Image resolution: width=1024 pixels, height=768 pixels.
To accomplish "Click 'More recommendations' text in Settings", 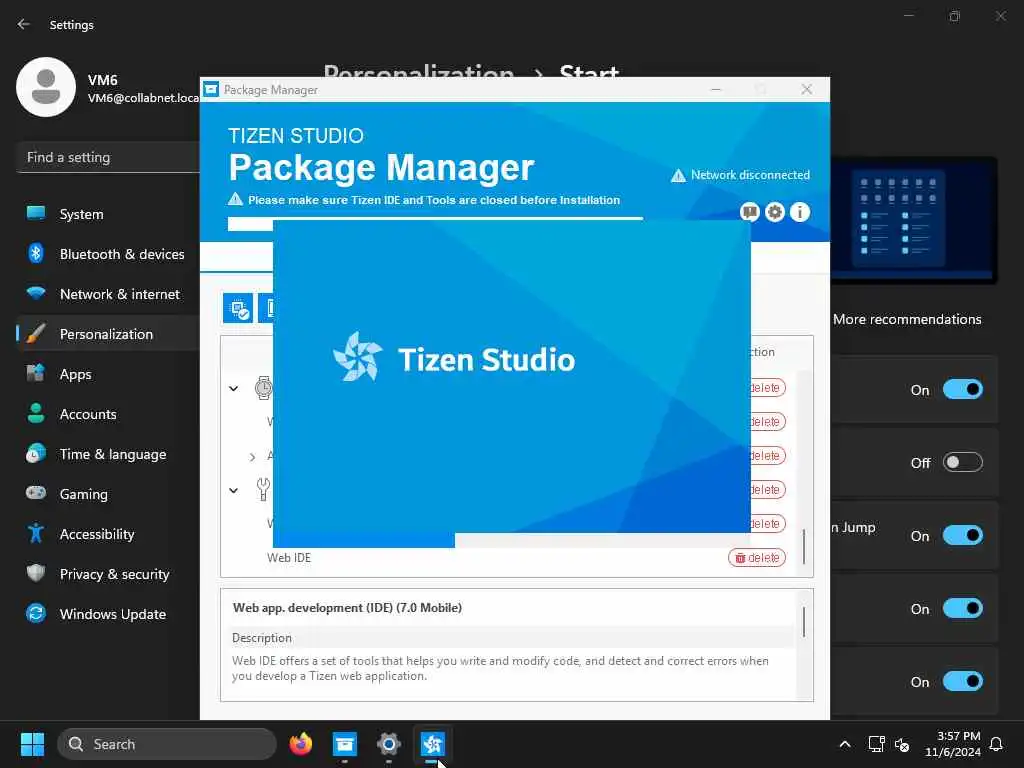I will pos(907,319).
